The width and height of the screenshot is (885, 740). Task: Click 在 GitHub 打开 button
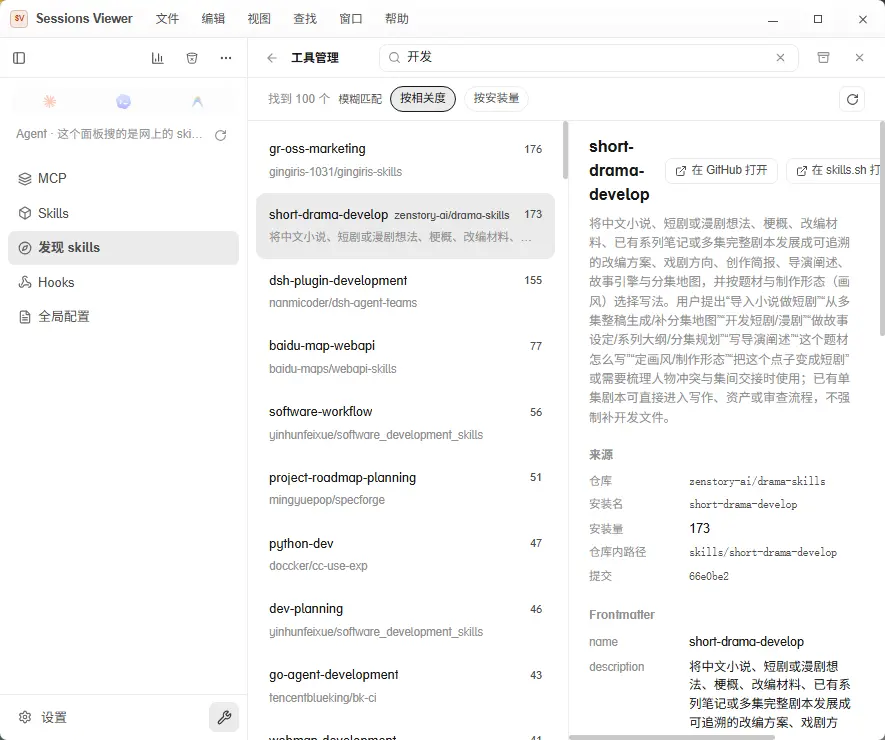point(721,170)
